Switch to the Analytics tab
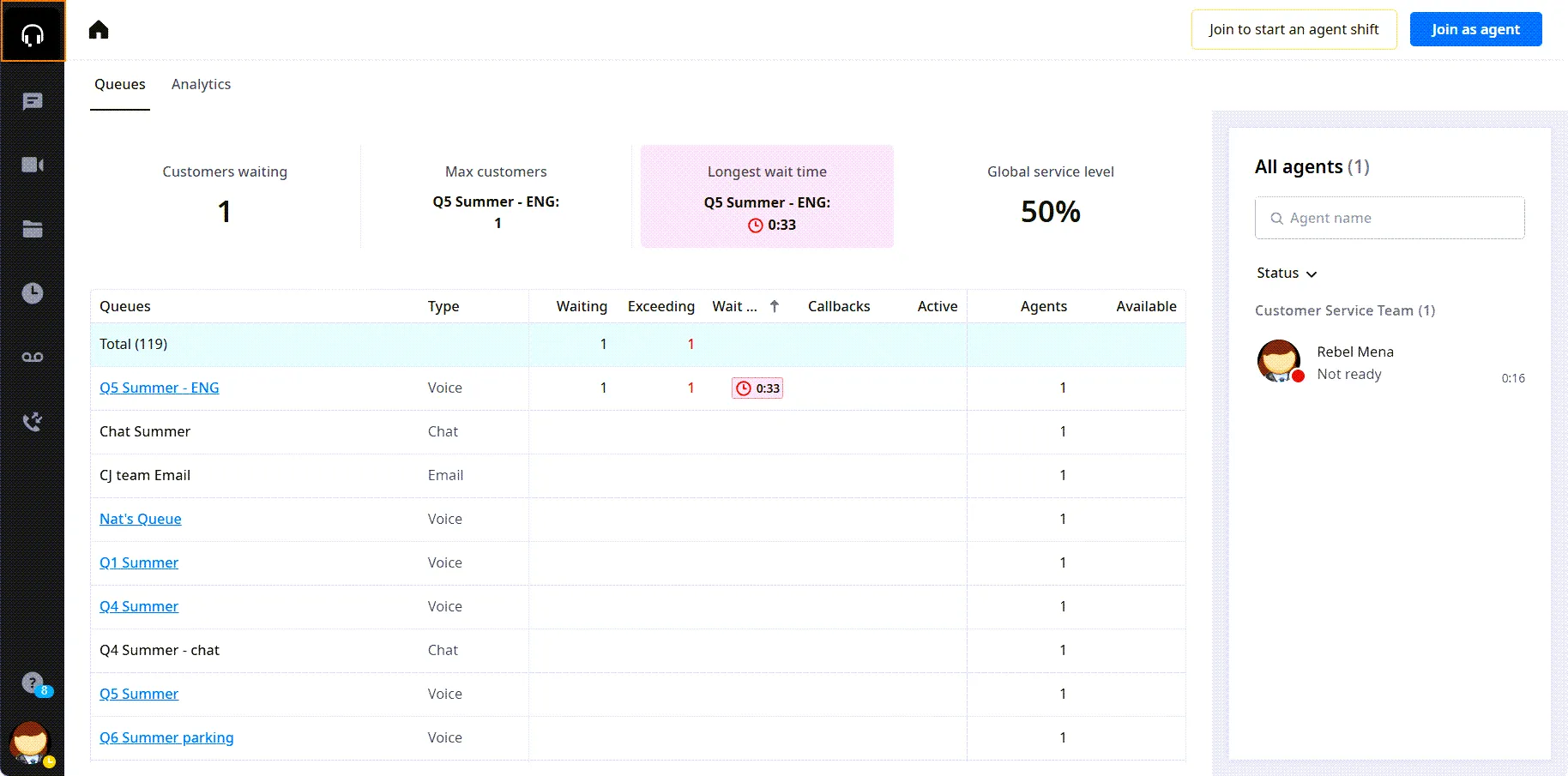The width and height of the screenshot is (1568, 776). (x=201, y=84)
